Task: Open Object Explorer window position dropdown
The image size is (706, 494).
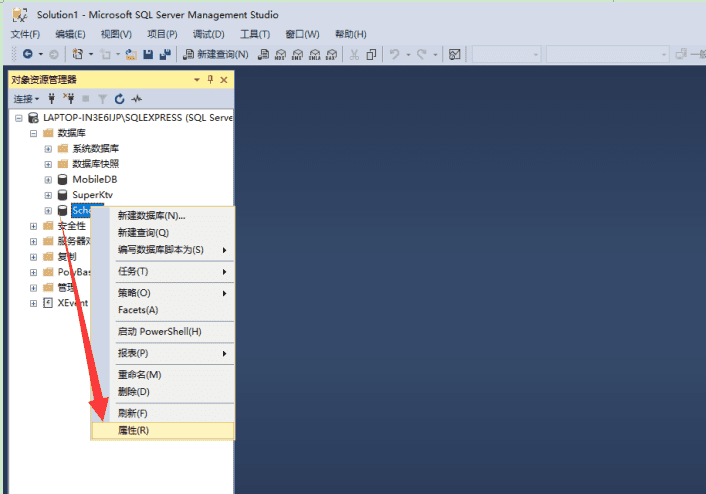Action: tap(197, 80)
